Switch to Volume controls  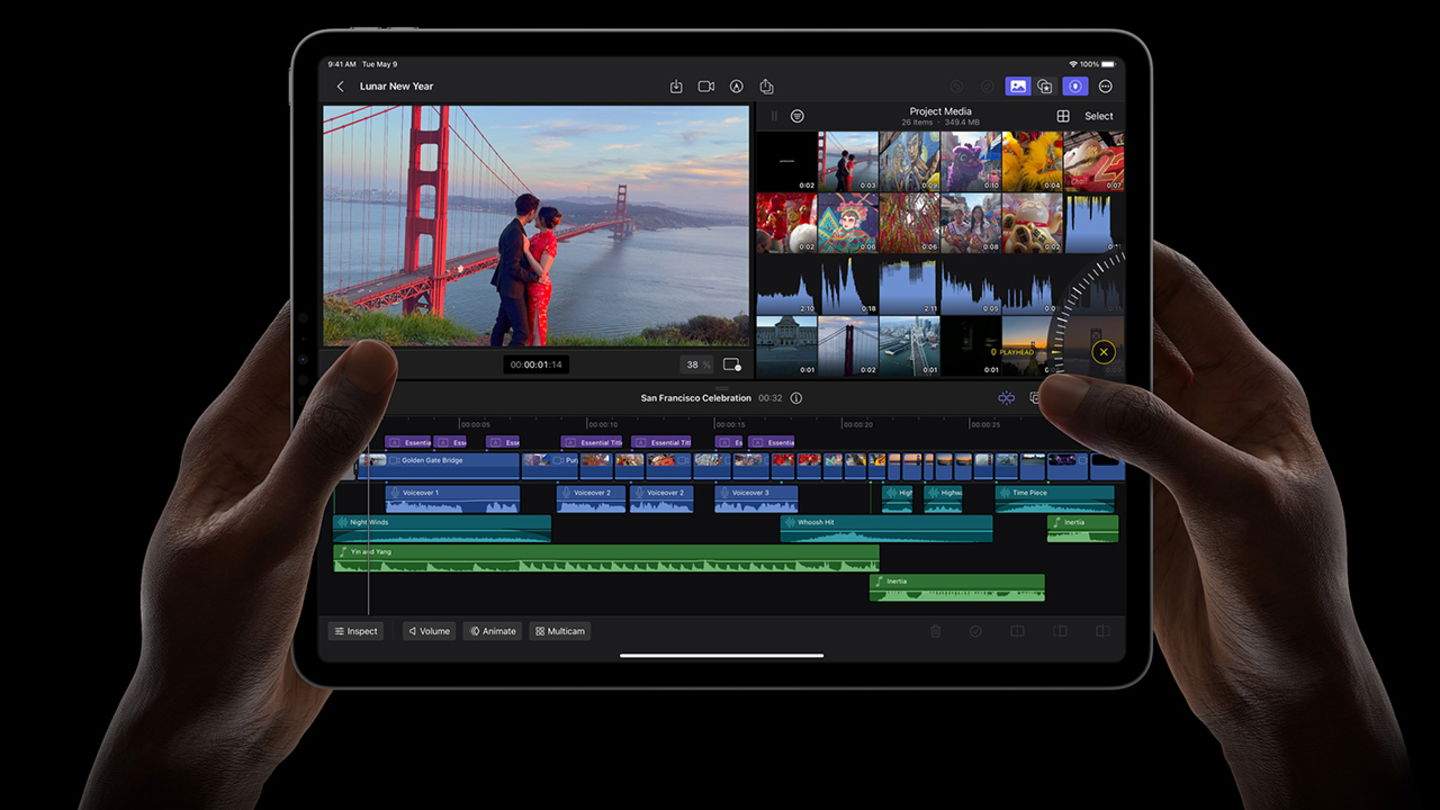click(x=428, y=631)
